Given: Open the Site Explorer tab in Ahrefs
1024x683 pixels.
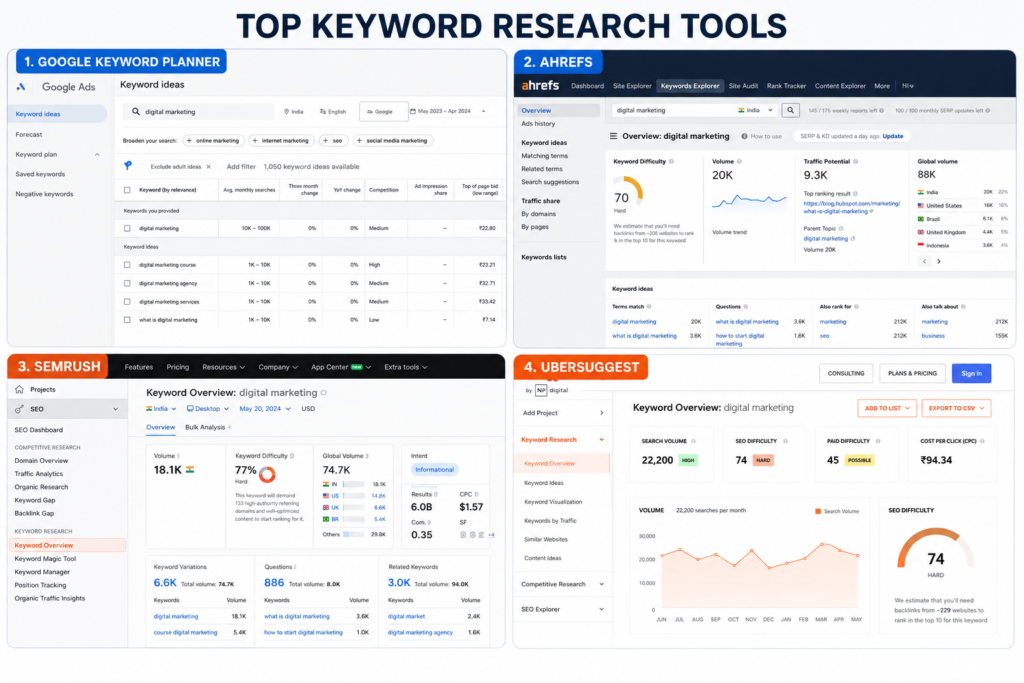Looking at the screenshot, I should [x=632, y=86].
